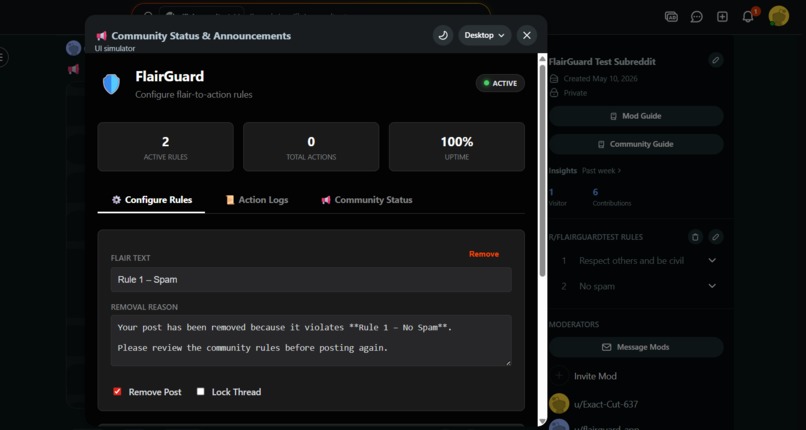Click the scrollbar up arrow in dialog

(x=542, y=59)
